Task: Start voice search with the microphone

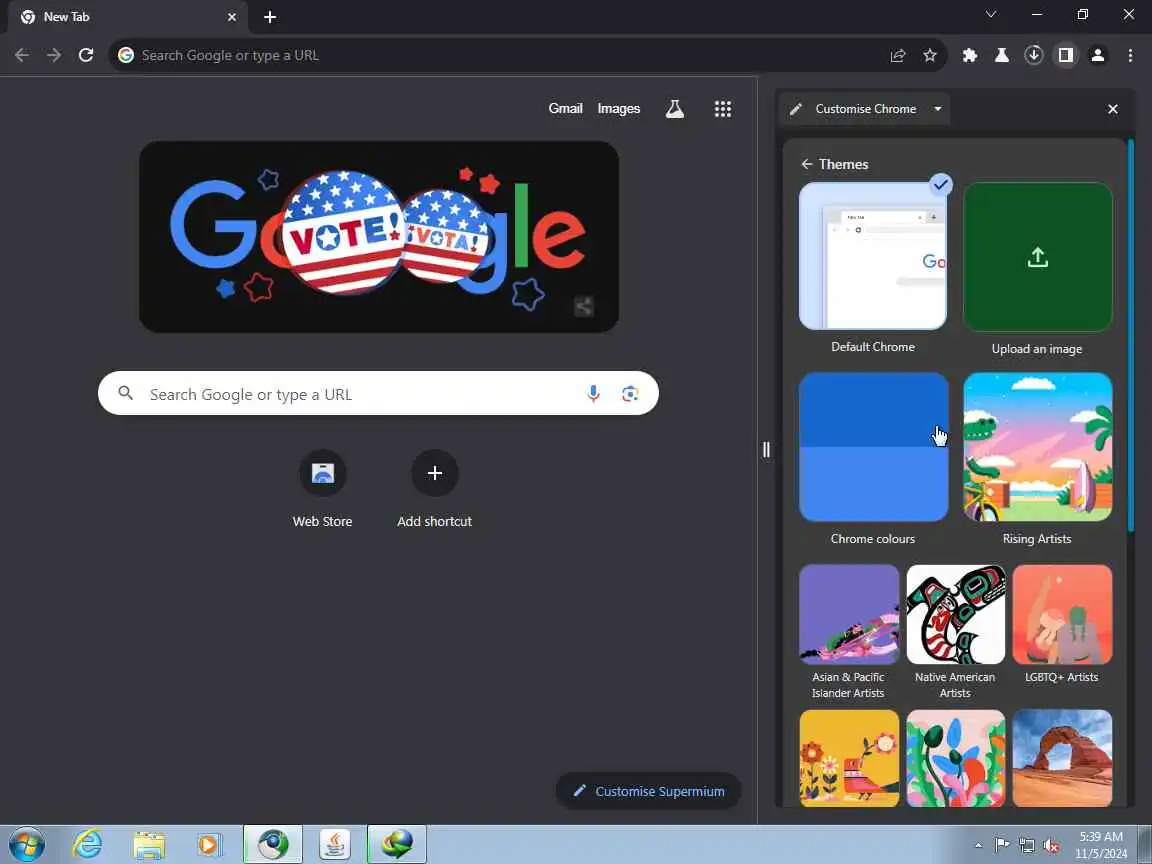Action: [x=594, y=394]
